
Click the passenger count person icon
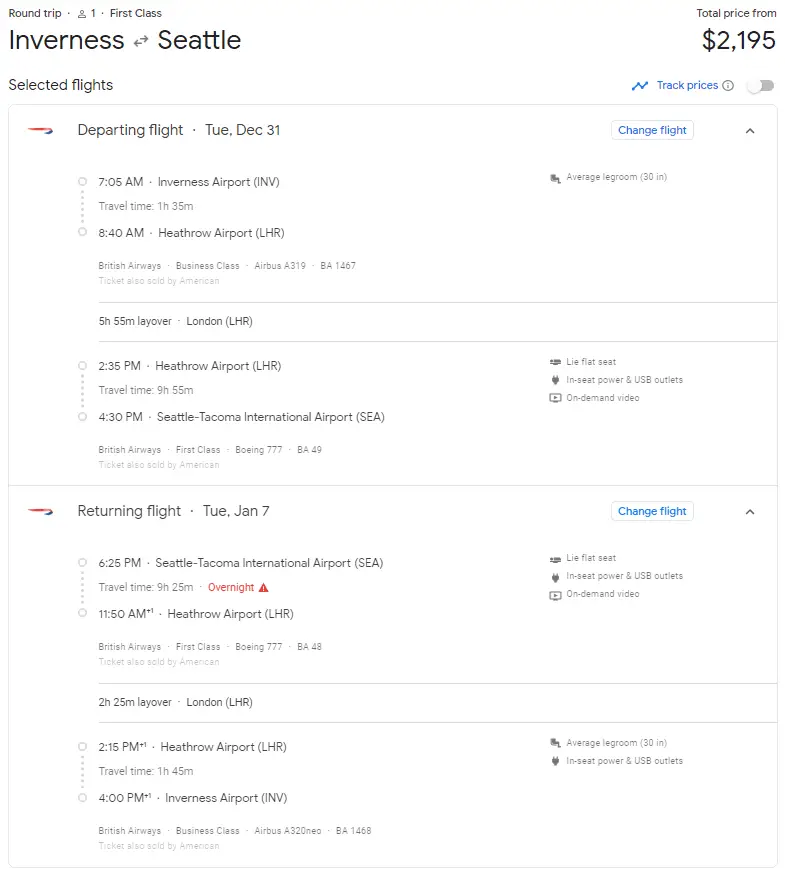tap(82, 14)
